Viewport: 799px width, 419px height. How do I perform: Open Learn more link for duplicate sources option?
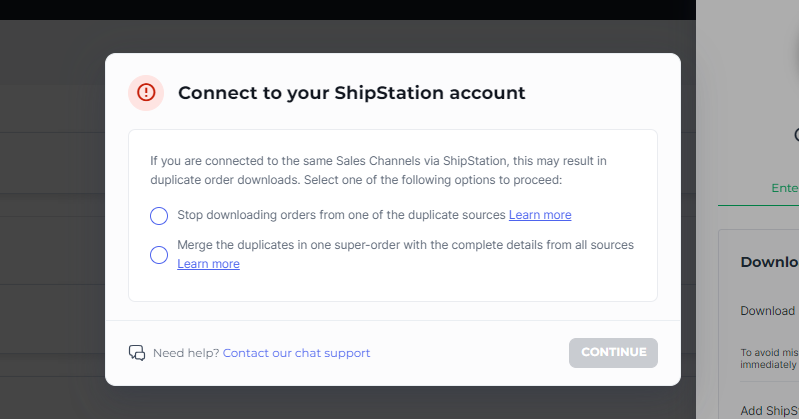click(x=540, y=215)
